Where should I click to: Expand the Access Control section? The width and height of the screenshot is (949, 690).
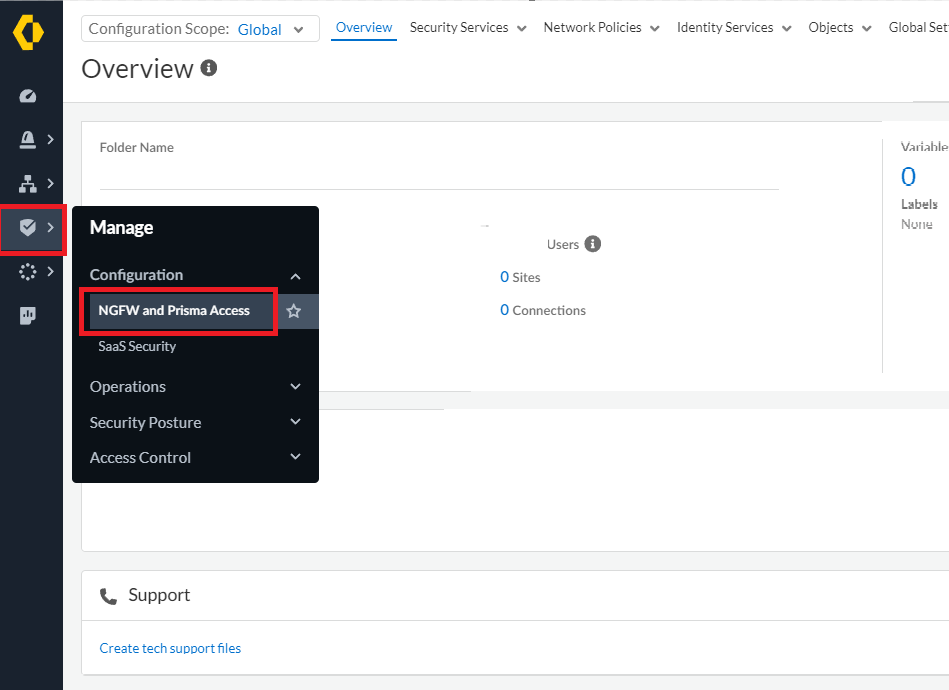(x=295, y=458)
